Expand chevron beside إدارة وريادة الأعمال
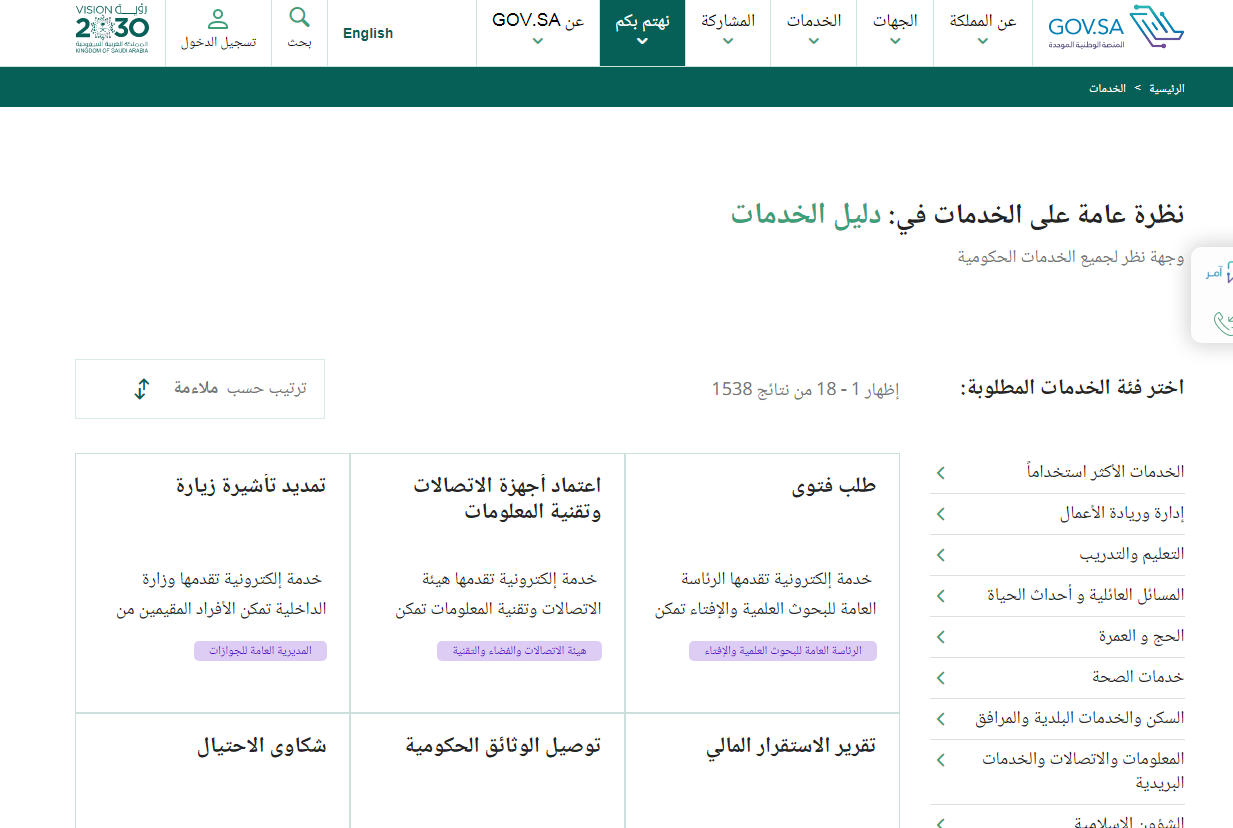The height and width of the screenshot is (828, 1233). (x=940, y=514)
